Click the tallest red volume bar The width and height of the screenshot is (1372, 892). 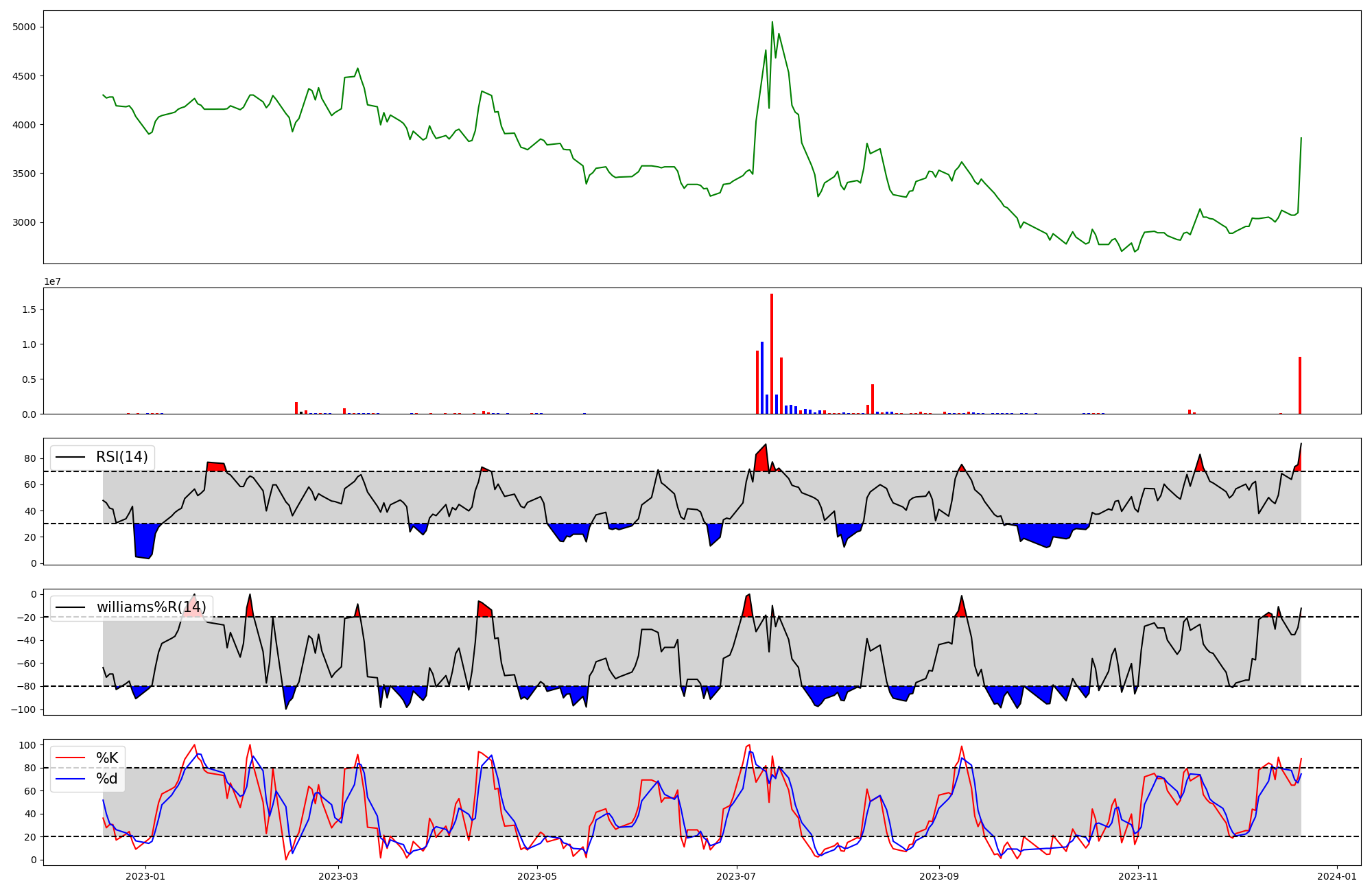[772, 353]
